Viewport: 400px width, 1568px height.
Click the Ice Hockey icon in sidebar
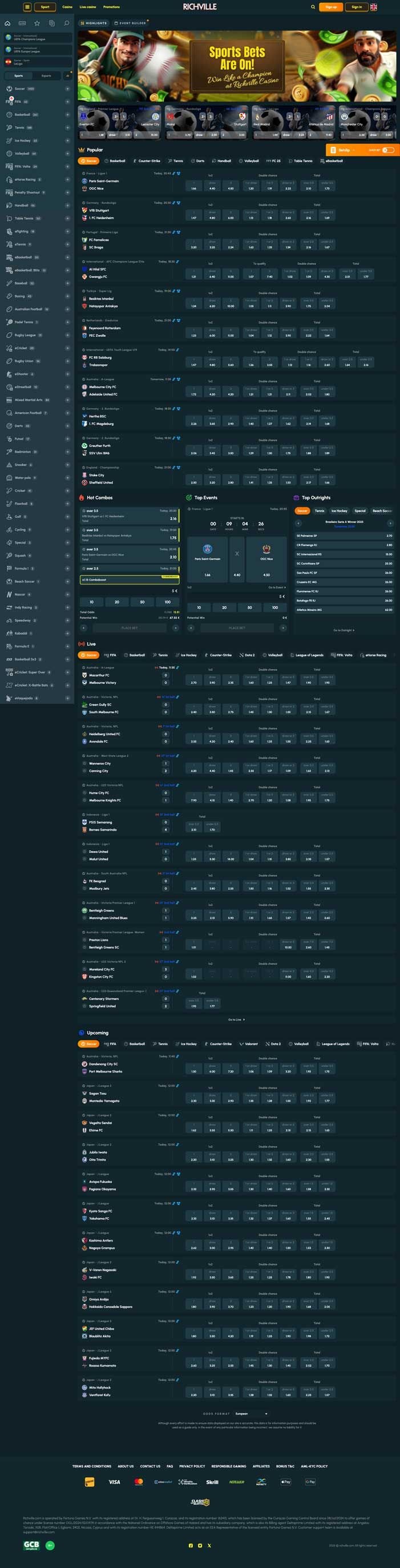pyautogui.click(x=9, y=140)
